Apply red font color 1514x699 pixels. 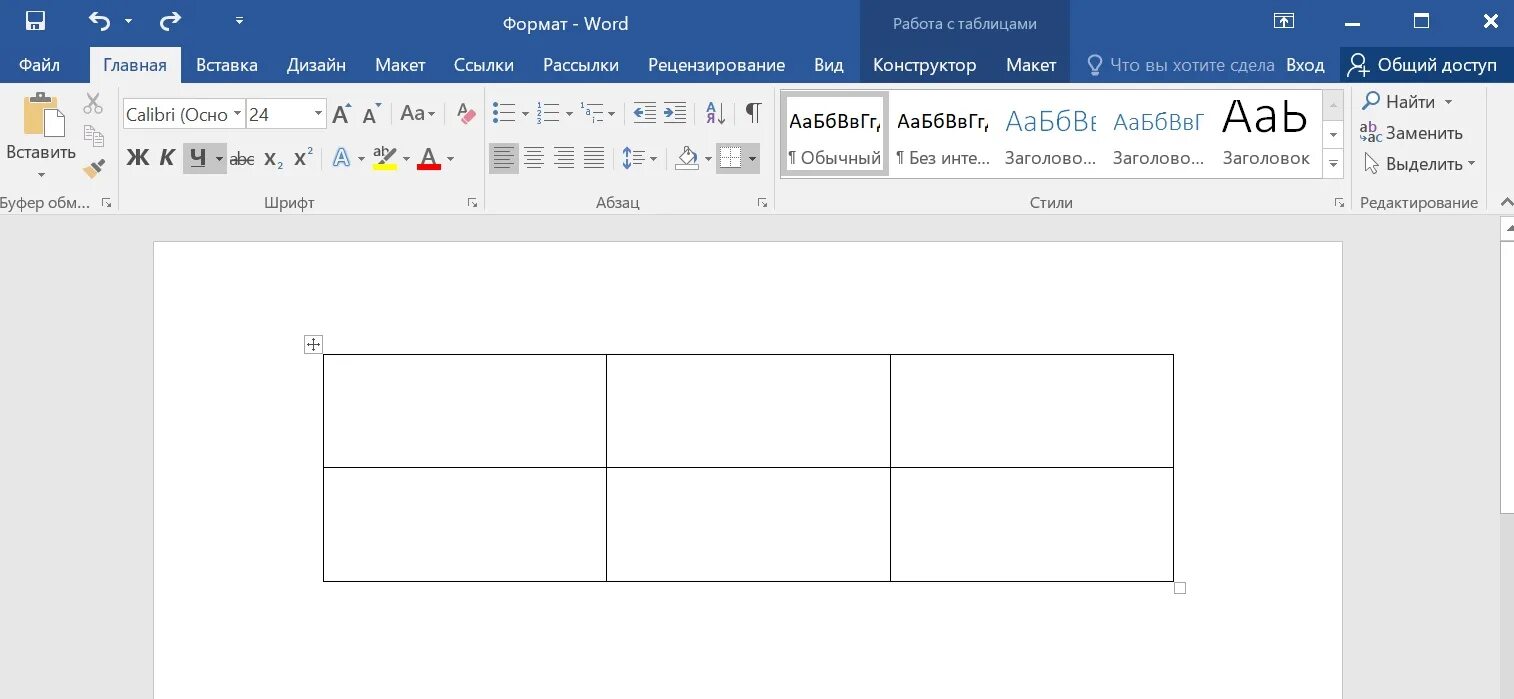click(x=429, y=158)
